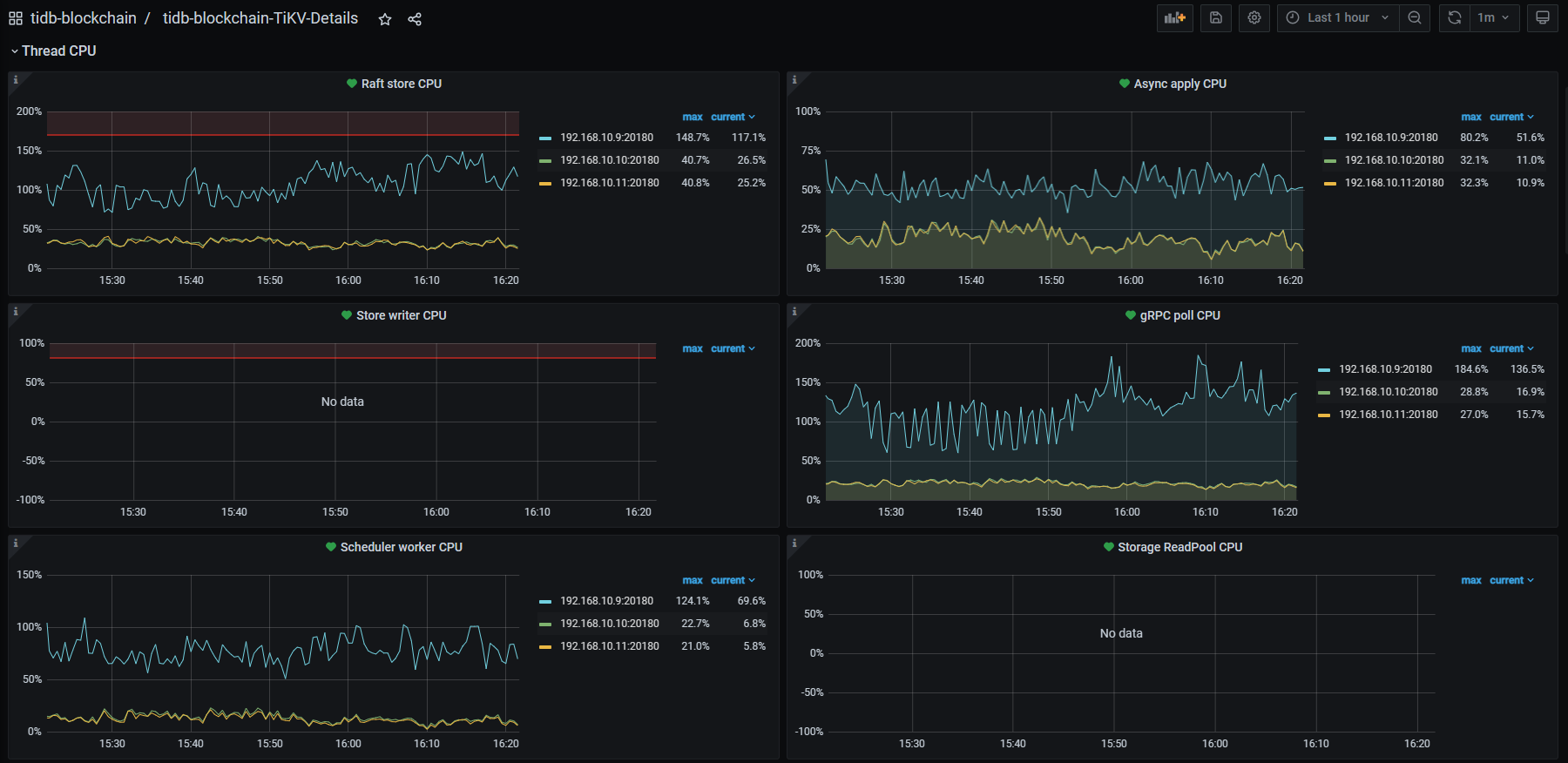Open the 1m refresh interval dropdown
Image resolution: width=1568 pixels, height=763 pixels.
(x=1493, y=17)
